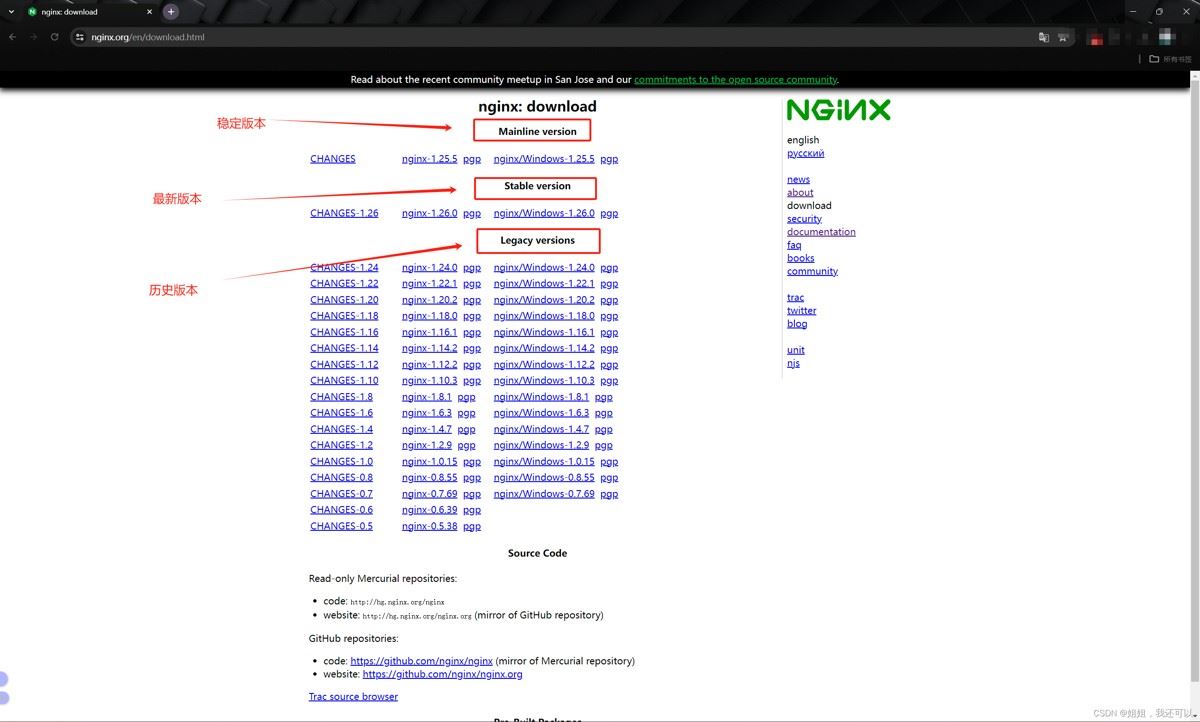Download nginx/Windows-1.26.0

tap(544, 213)
